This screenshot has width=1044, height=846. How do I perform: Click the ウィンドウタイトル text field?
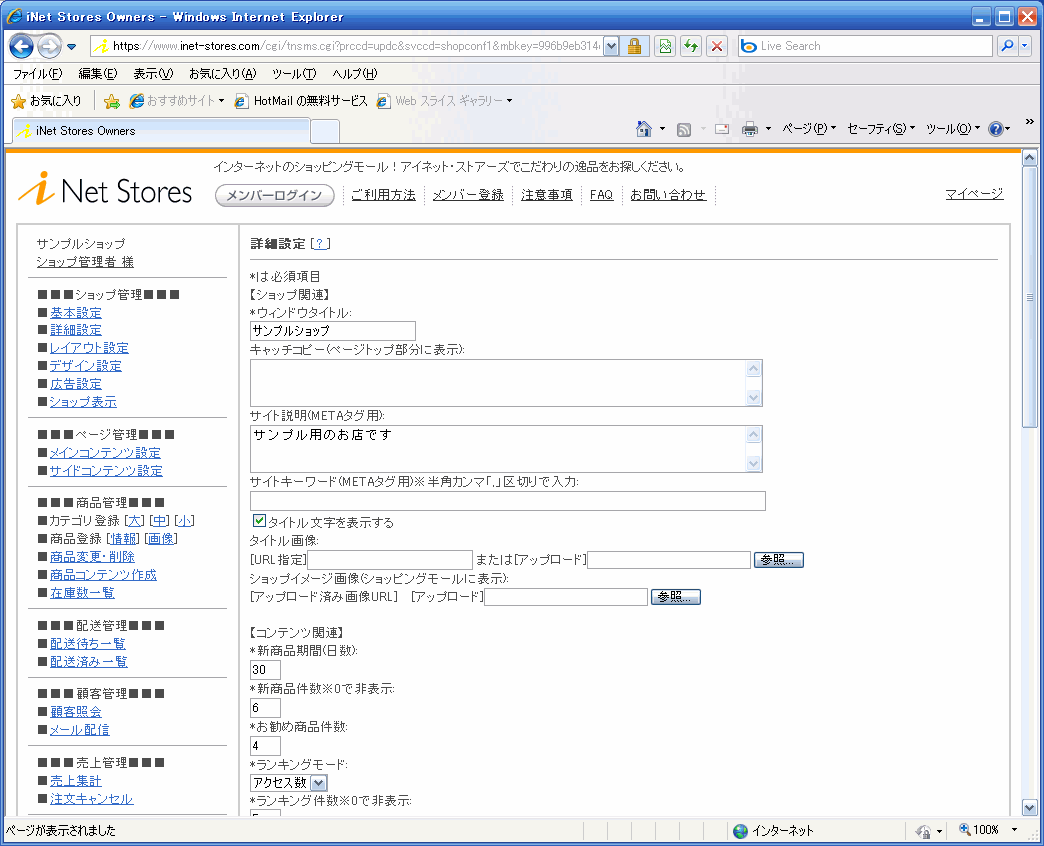[332, 331]
